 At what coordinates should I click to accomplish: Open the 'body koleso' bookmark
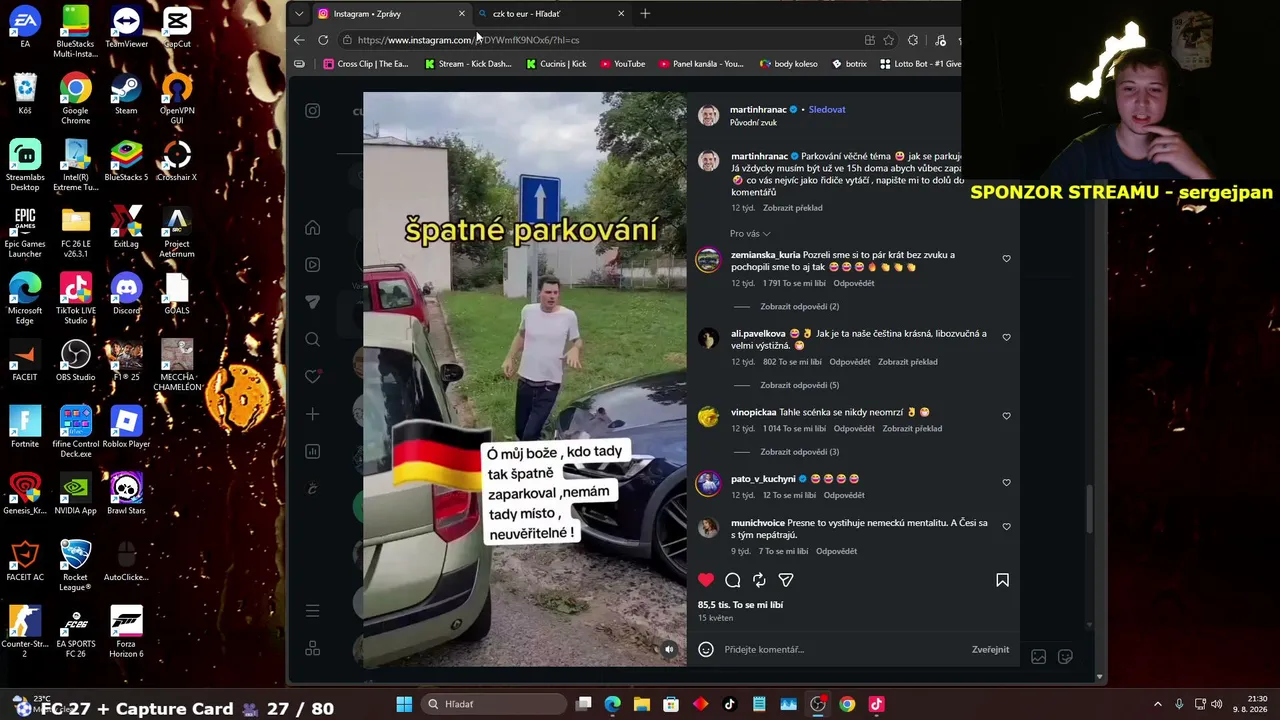tap(789, 64)
